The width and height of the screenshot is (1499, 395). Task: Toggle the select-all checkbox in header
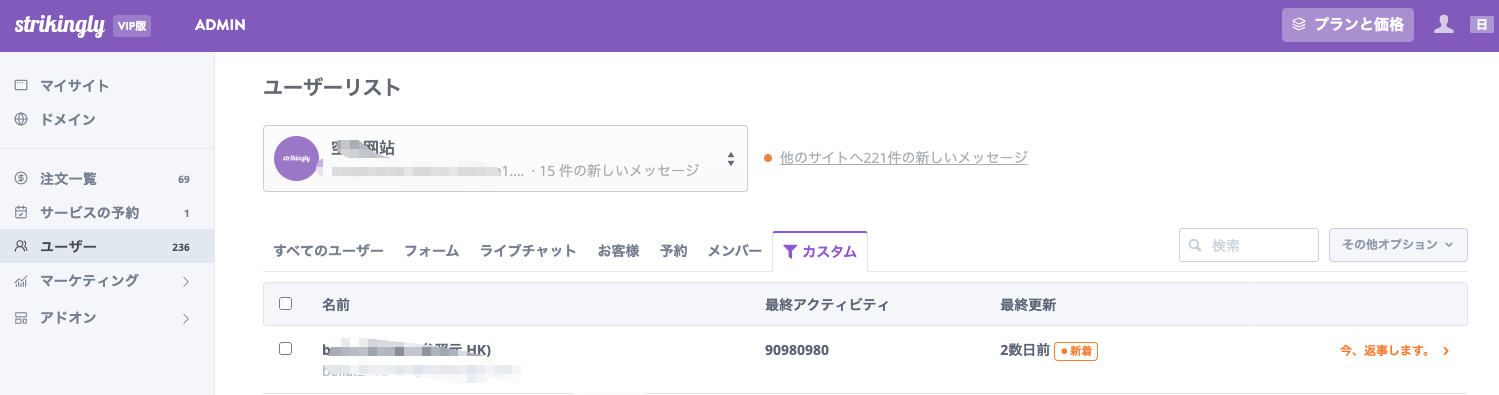coord(286,303)
